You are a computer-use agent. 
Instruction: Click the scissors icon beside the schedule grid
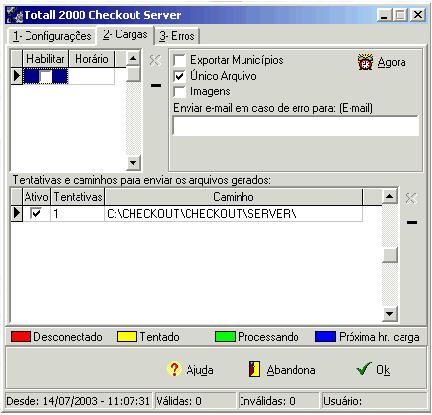[155, 60]
